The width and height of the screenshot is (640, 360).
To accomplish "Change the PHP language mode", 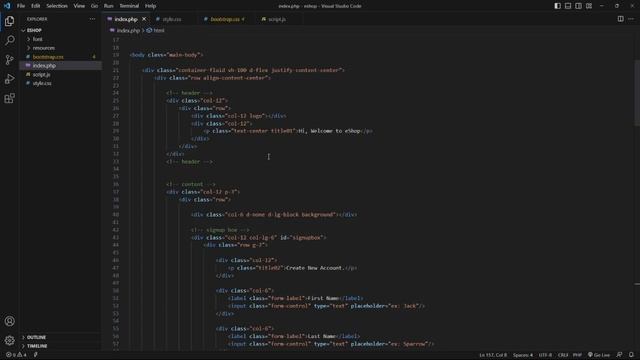I will 577,355.
